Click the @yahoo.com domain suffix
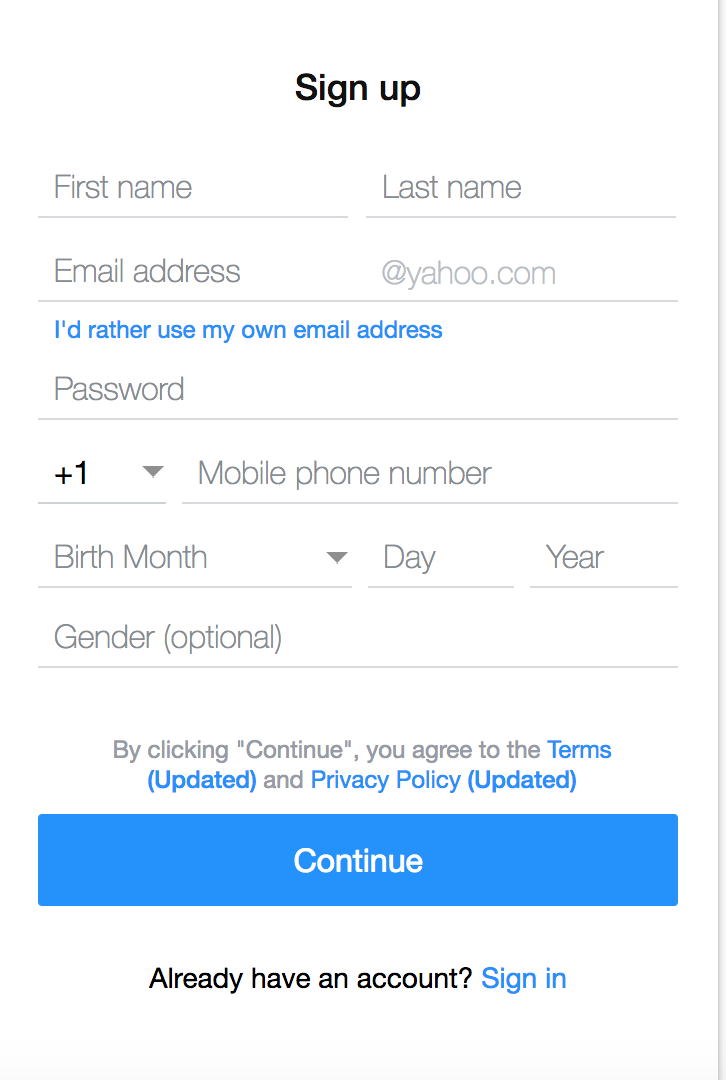The height and width of the screenshot is (1080, 726). click(x=468, y=274)
